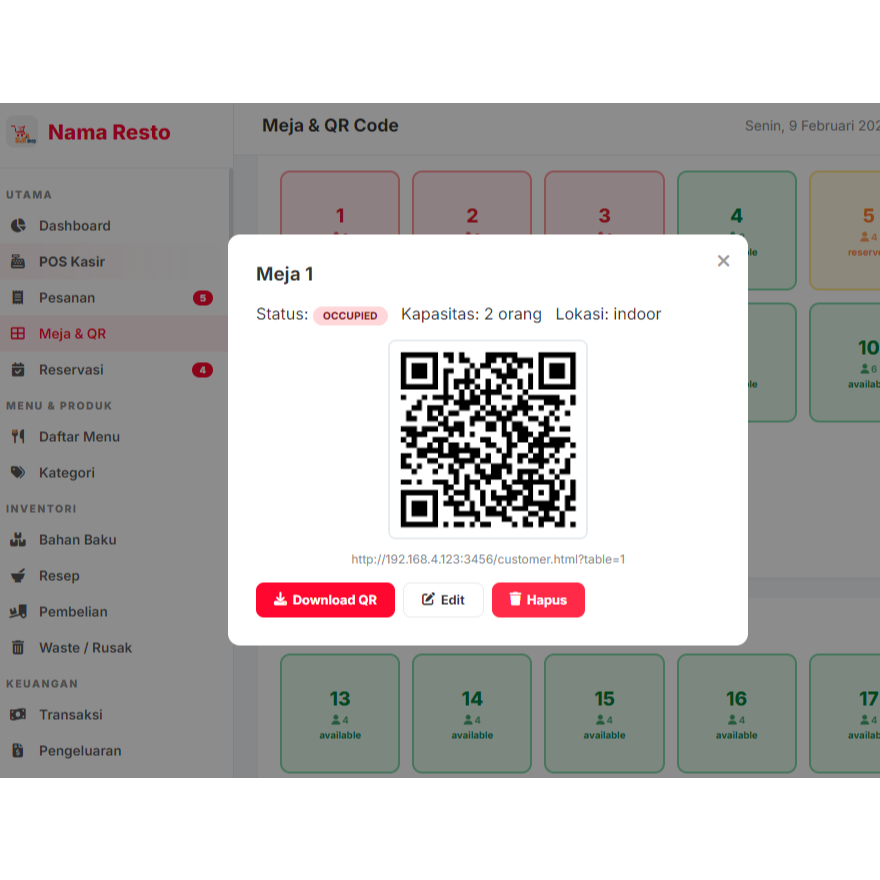Viewport: 880px width, 880px height.
Task: Click the Pembelian dolly icon
Action: [18, 611]
